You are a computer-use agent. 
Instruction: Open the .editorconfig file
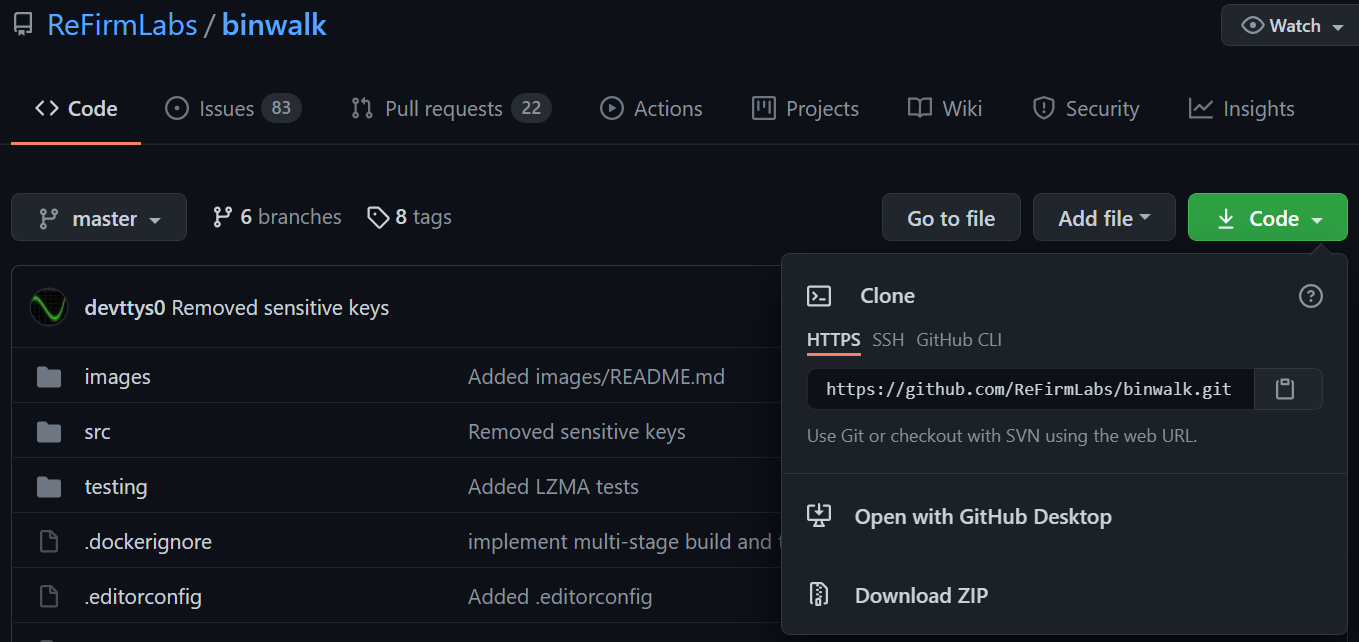[x=143, y=597]
